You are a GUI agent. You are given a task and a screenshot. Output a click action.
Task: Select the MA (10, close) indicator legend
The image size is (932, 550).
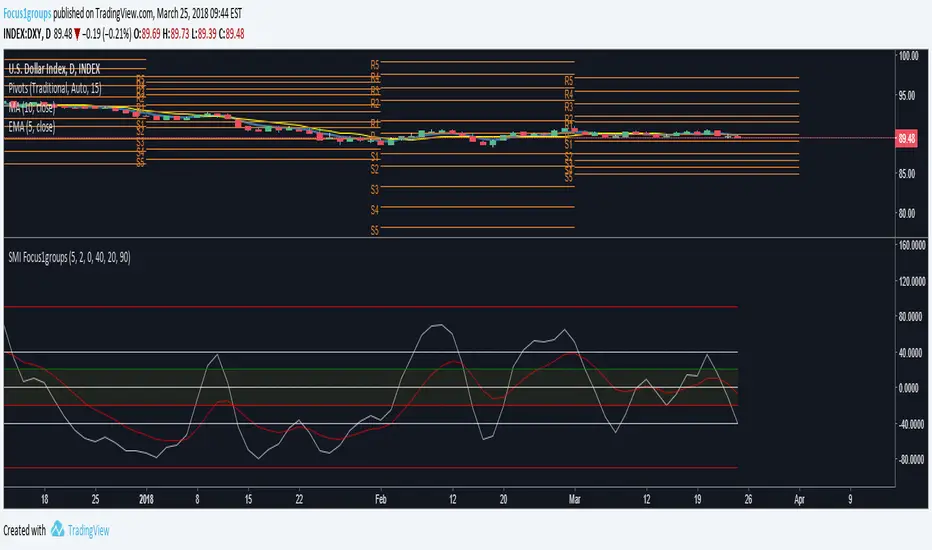point(32,108)
